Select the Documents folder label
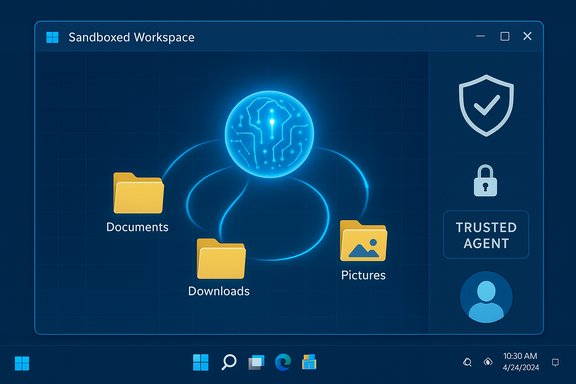Viewport: 576px width, 384px height. point(137,227)
